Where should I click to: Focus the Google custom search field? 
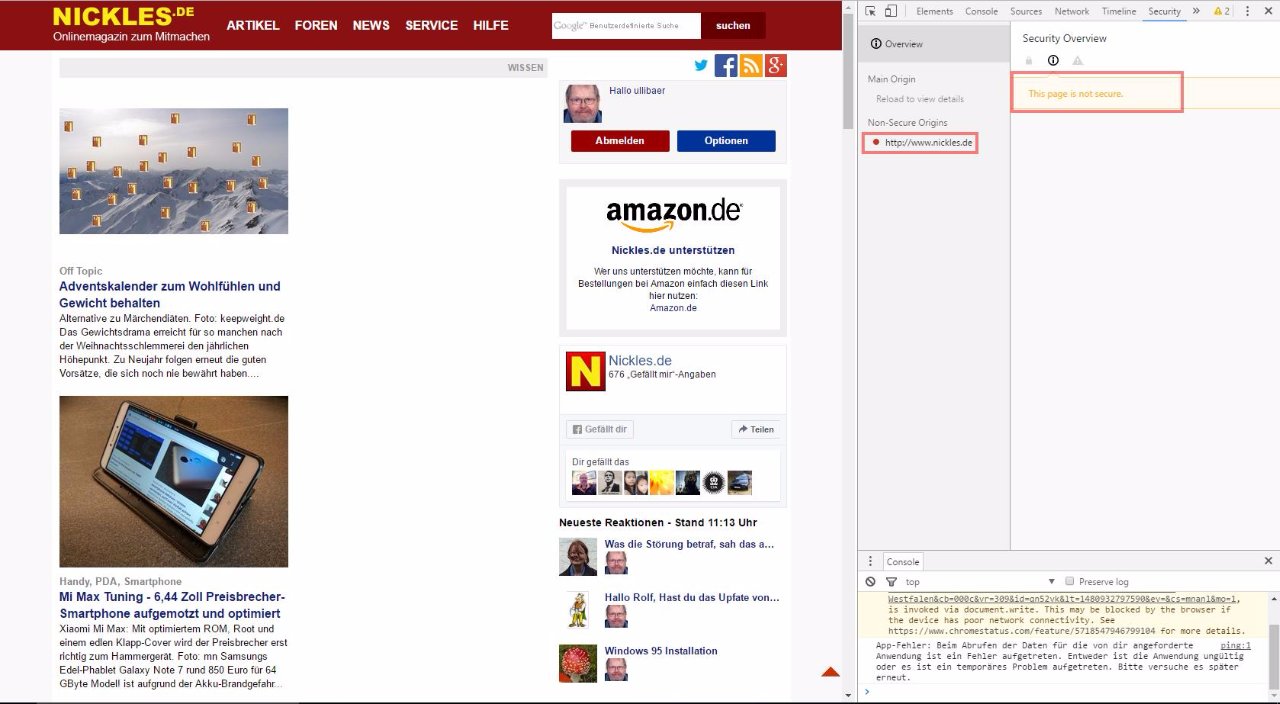626,25
